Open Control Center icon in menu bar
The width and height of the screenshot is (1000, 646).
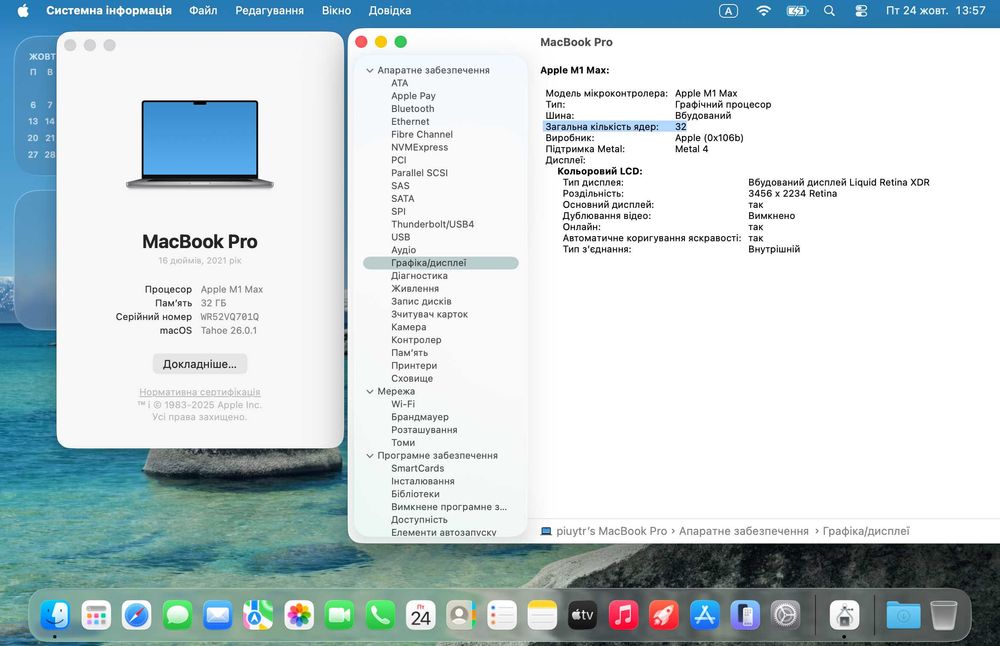pos(861,10)
